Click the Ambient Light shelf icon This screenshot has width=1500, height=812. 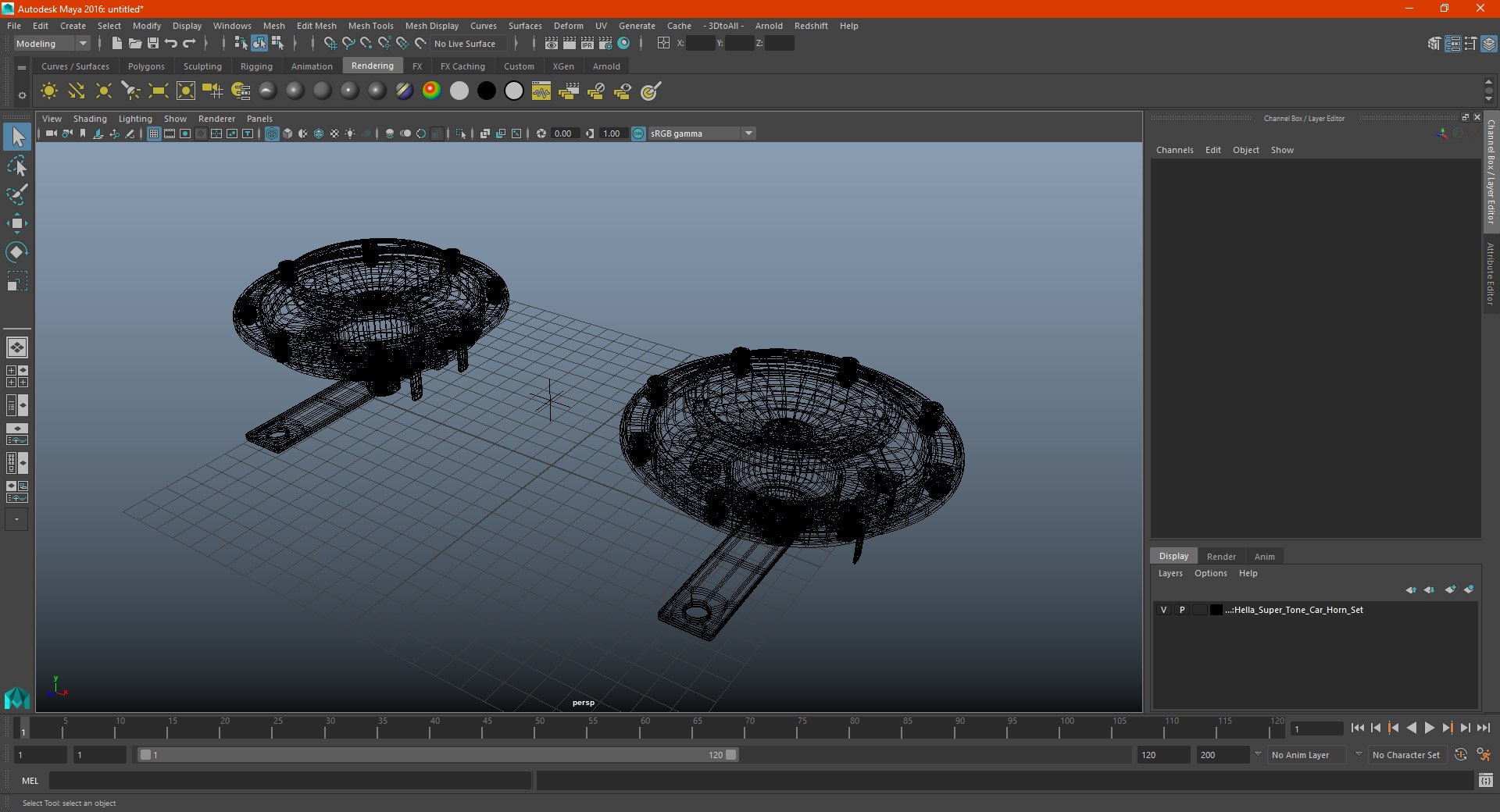point(48,91)
